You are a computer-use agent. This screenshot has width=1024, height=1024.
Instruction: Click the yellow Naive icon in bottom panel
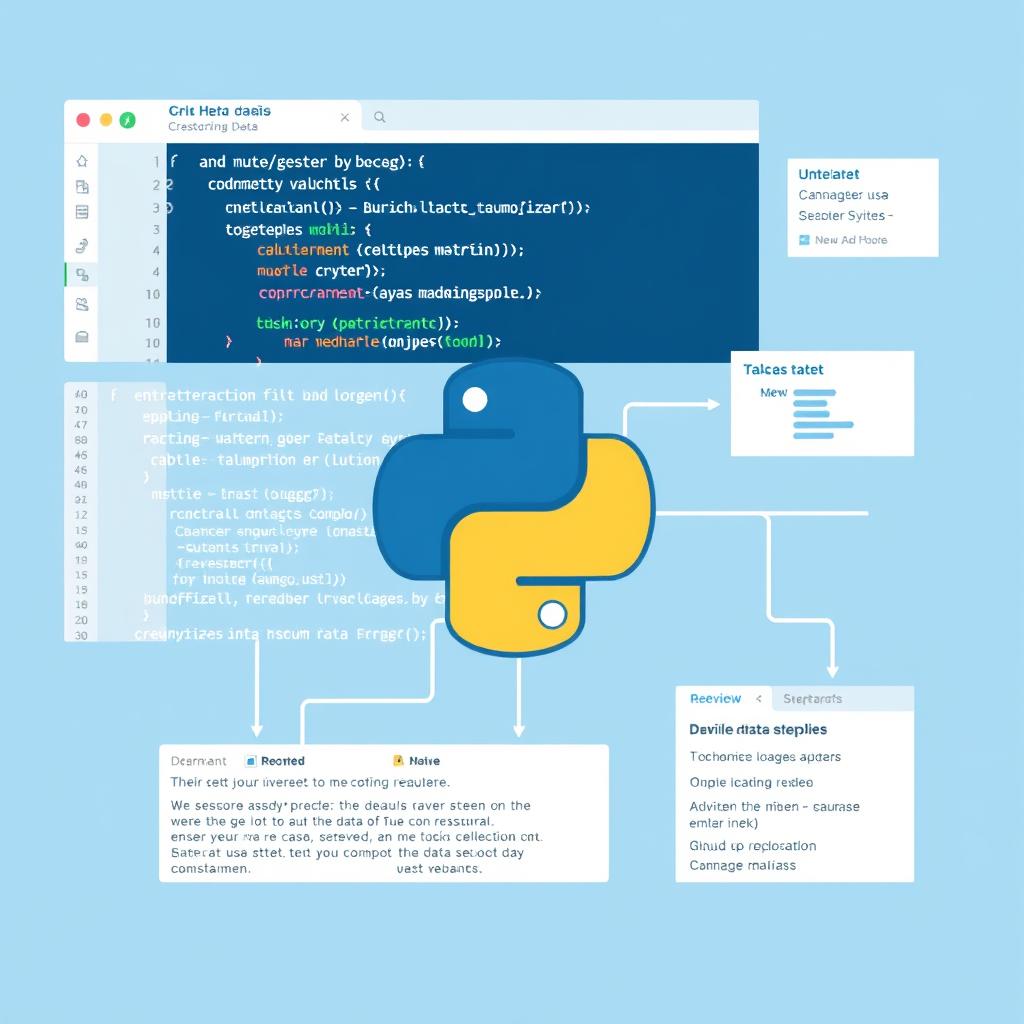tap(398, 761)
